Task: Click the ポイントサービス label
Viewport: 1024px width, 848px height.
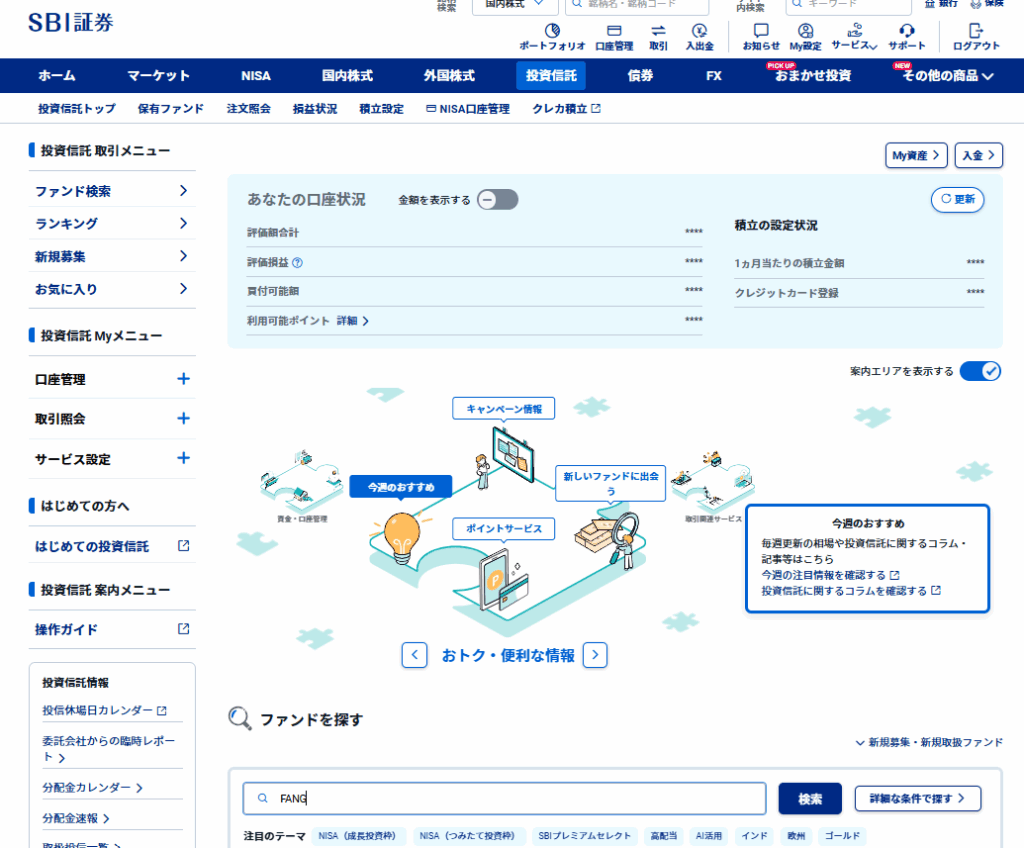Action: (504, 528)
